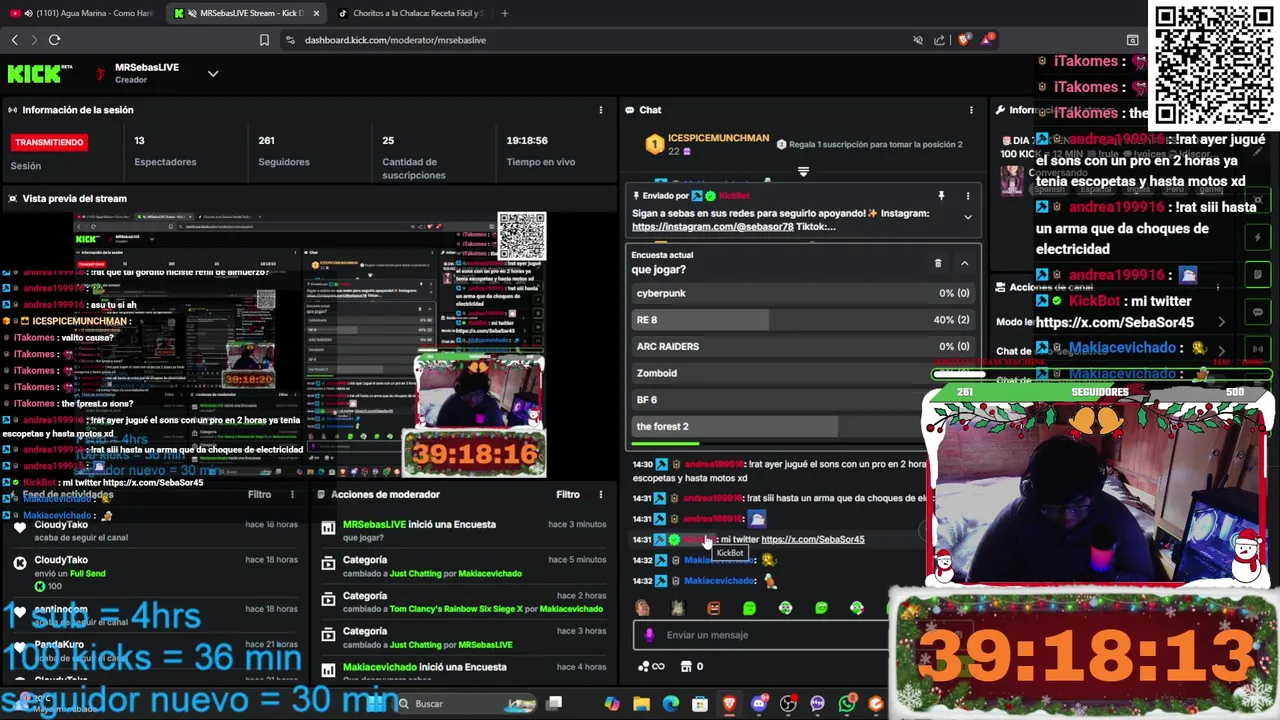Viewport: 1280px width, 720px height.
Task: Expand the pinned KickBot message
Action: pyautogui.click(x=967, y=217)
